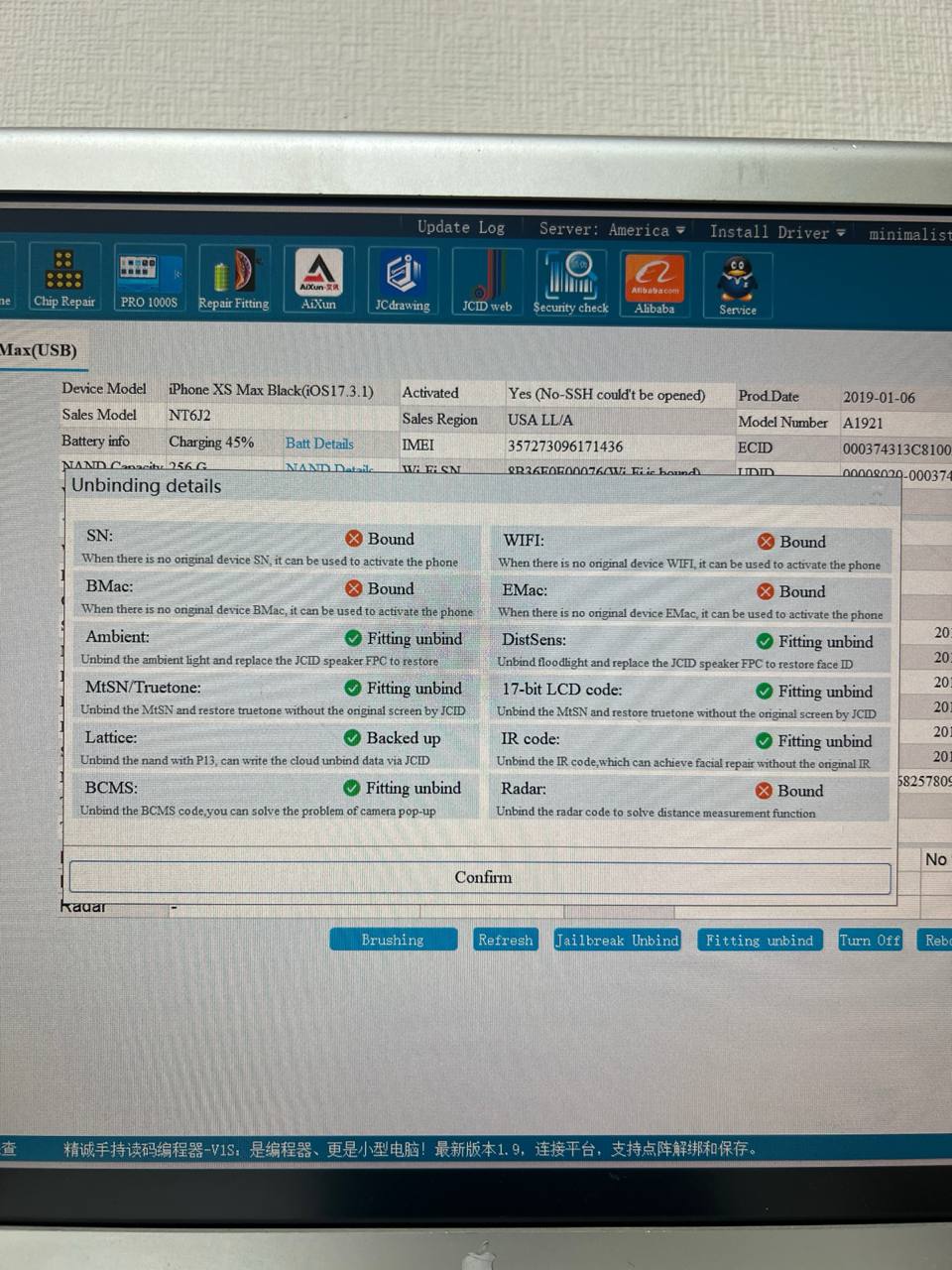Click the 'Lattice:' label in the dialog
The image size is (952, 1270).
(111, 737)
